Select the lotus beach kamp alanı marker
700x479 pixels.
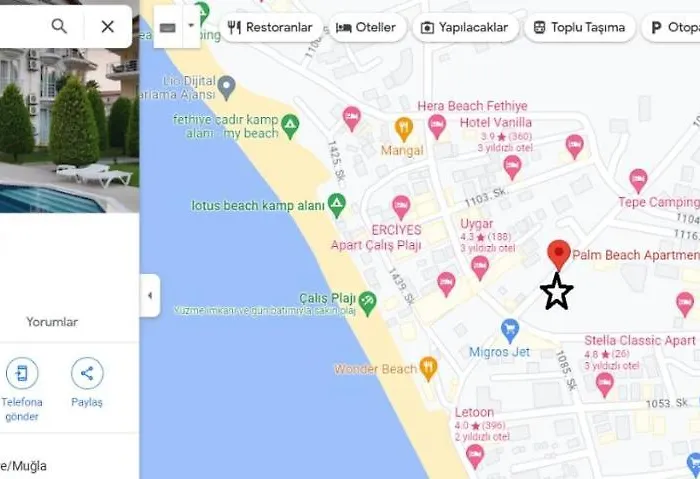[337, 205]
